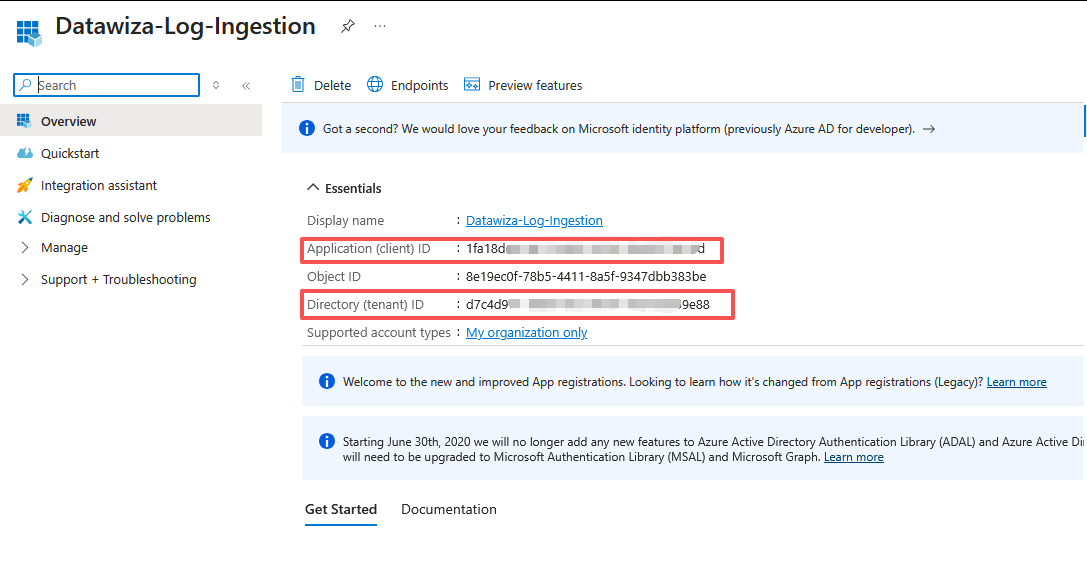
Task: Collapse the sidebar with double-chevron icon
Action: point(246,86)
